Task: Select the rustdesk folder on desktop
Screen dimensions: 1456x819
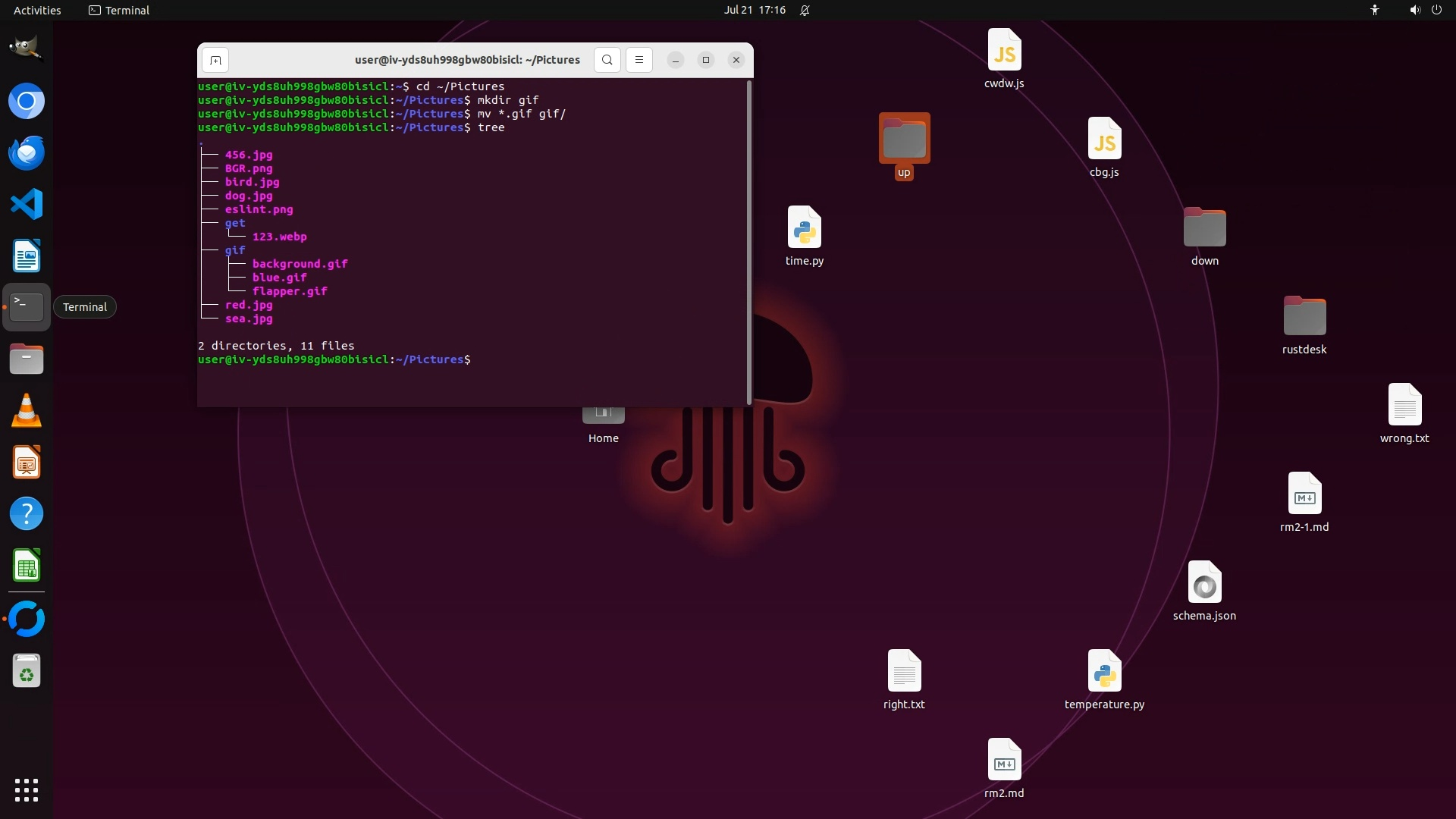Action: [1304, 317]
